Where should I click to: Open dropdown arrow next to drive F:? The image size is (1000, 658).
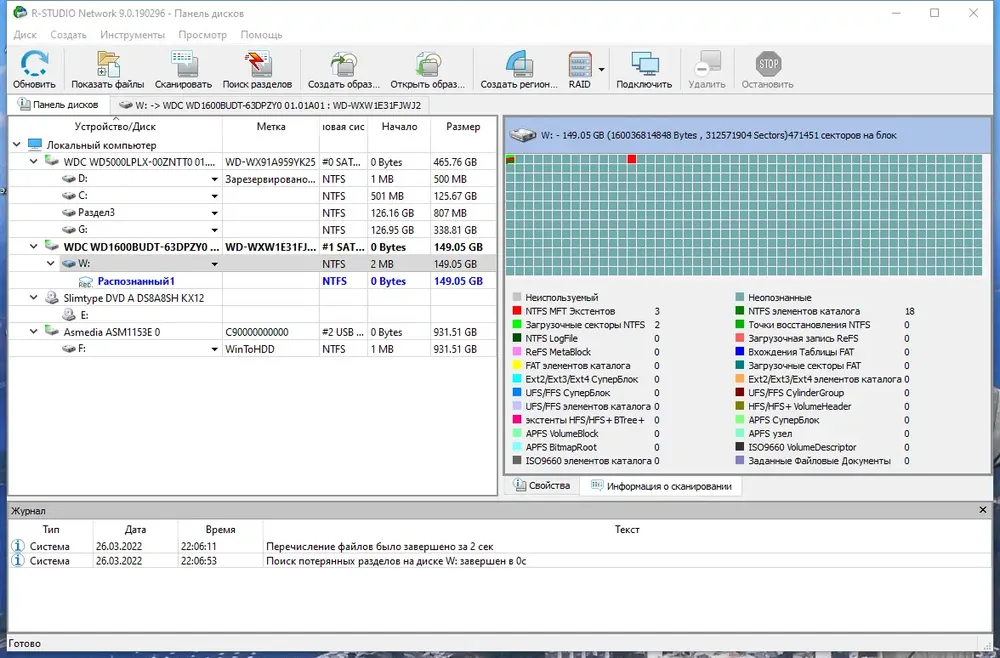[215, 349]
